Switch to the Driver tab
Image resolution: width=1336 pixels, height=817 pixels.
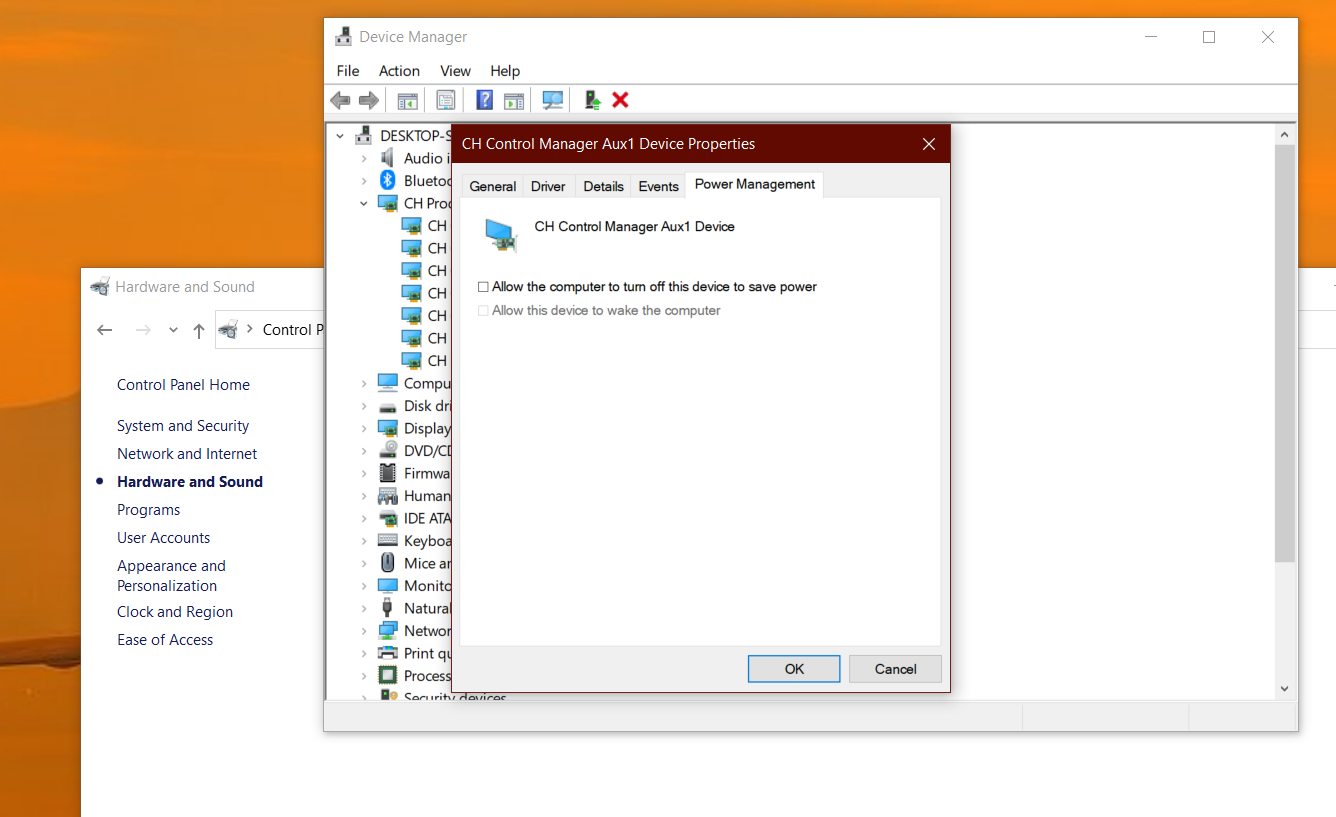548,186
